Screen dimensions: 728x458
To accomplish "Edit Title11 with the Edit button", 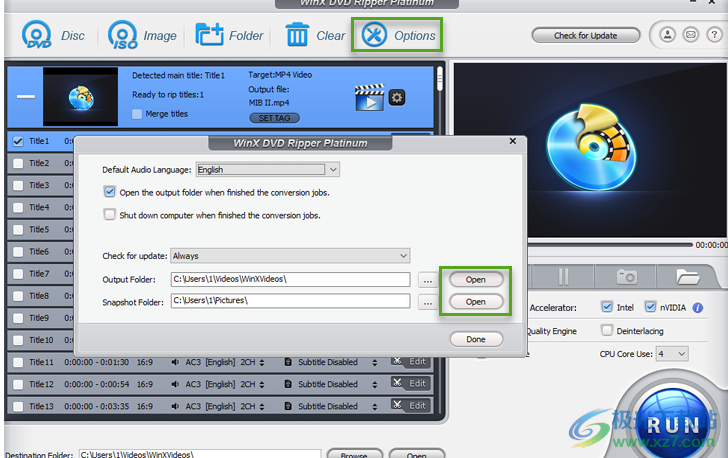I will (410, 361).
